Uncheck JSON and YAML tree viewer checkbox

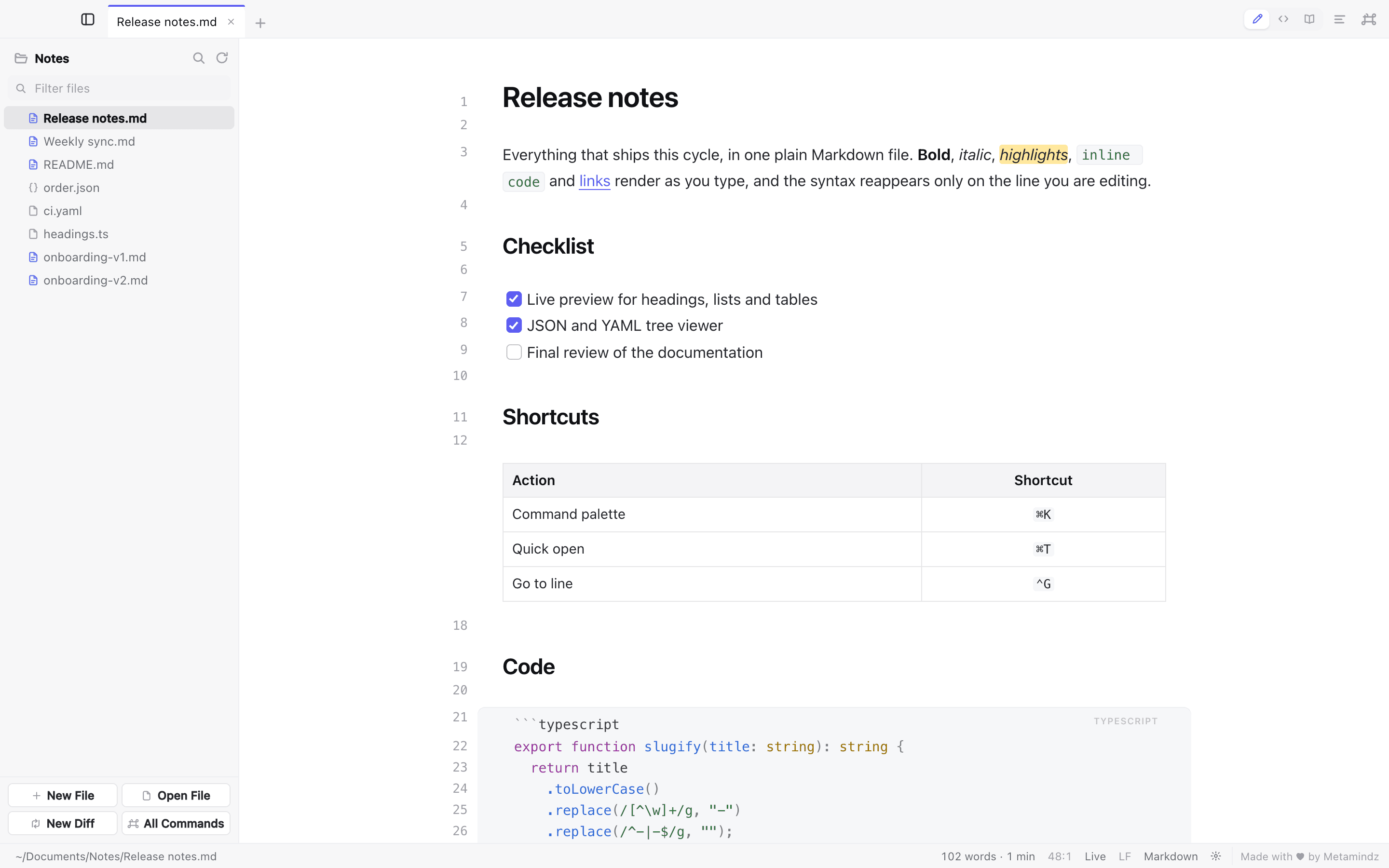coord(514,325)
